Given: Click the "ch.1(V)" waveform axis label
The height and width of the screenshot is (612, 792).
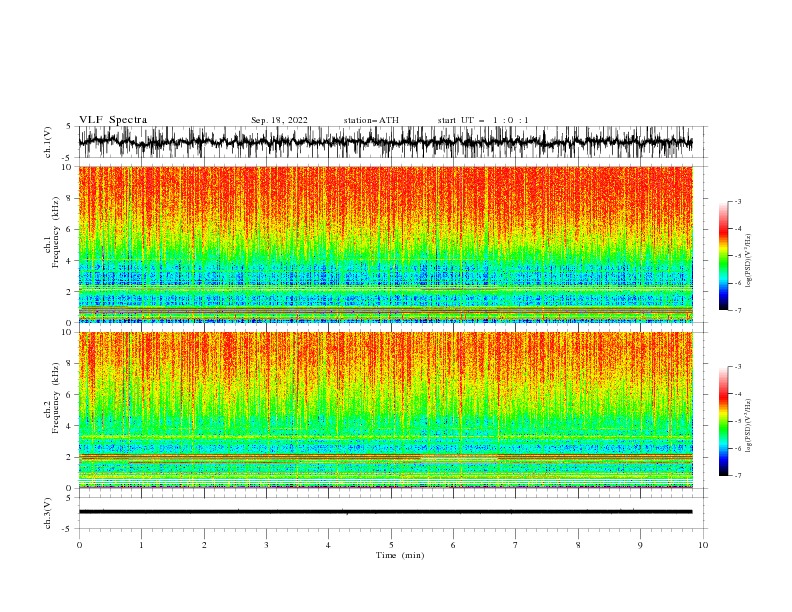Looking at the screenshot, I should pyautogui.click(x=48, y=142).
